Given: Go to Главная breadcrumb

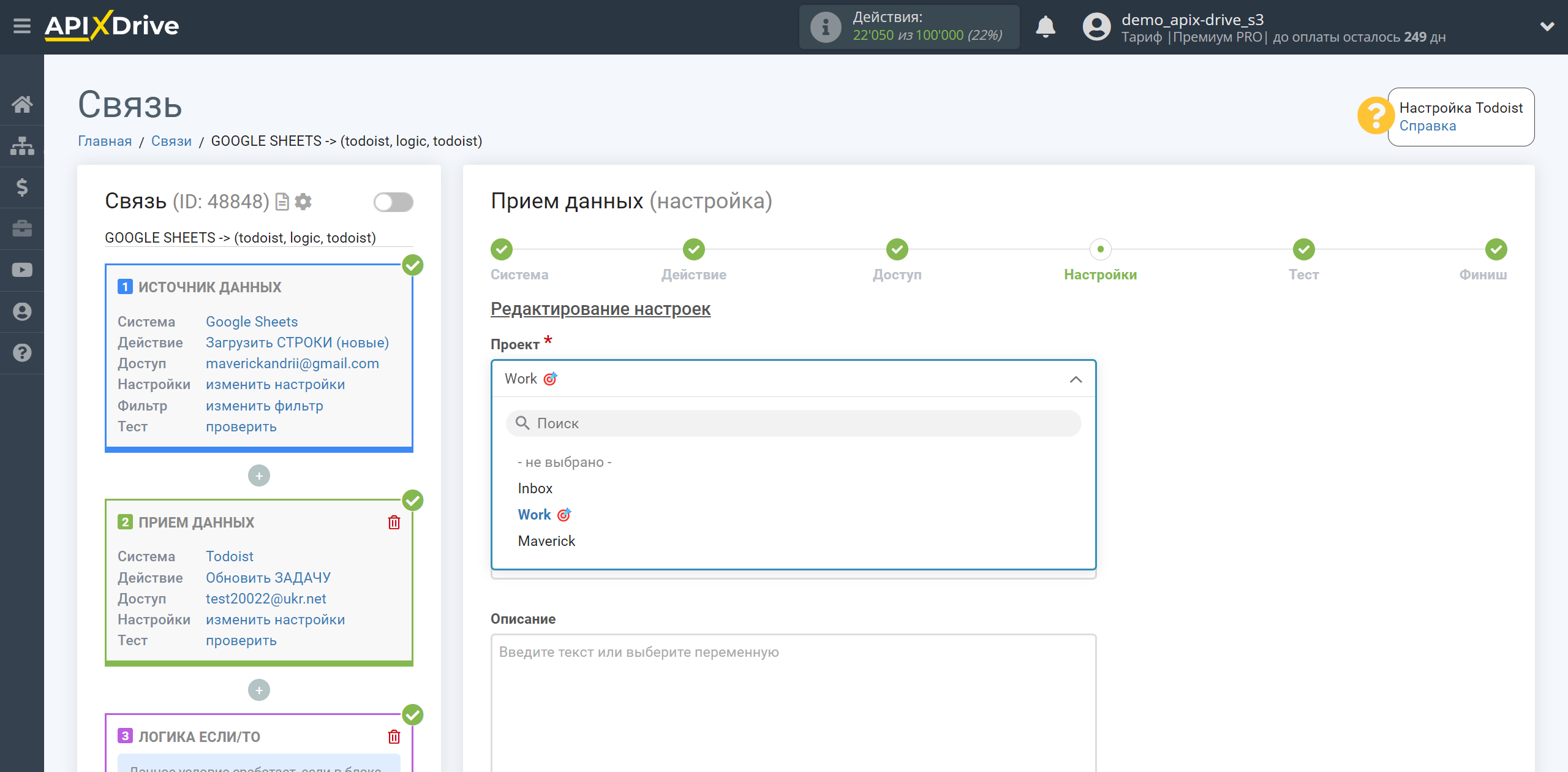Looking at the screenshot, I should (x=105, y=141).
